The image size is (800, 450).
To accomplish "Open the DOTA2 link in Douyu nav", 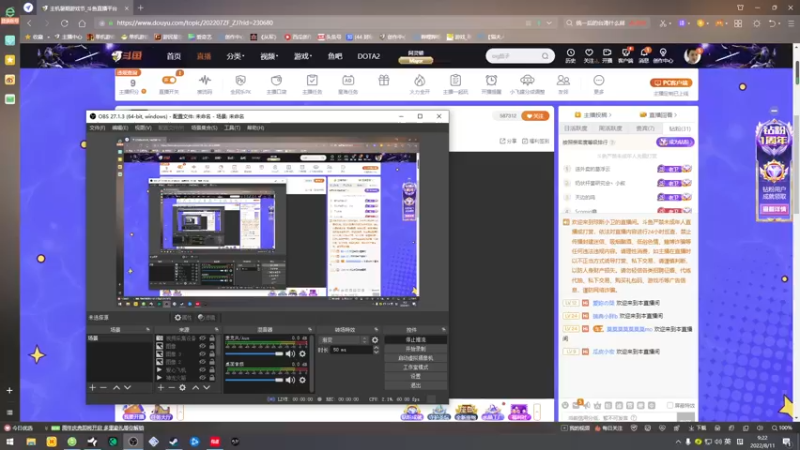I will point(368,56).
